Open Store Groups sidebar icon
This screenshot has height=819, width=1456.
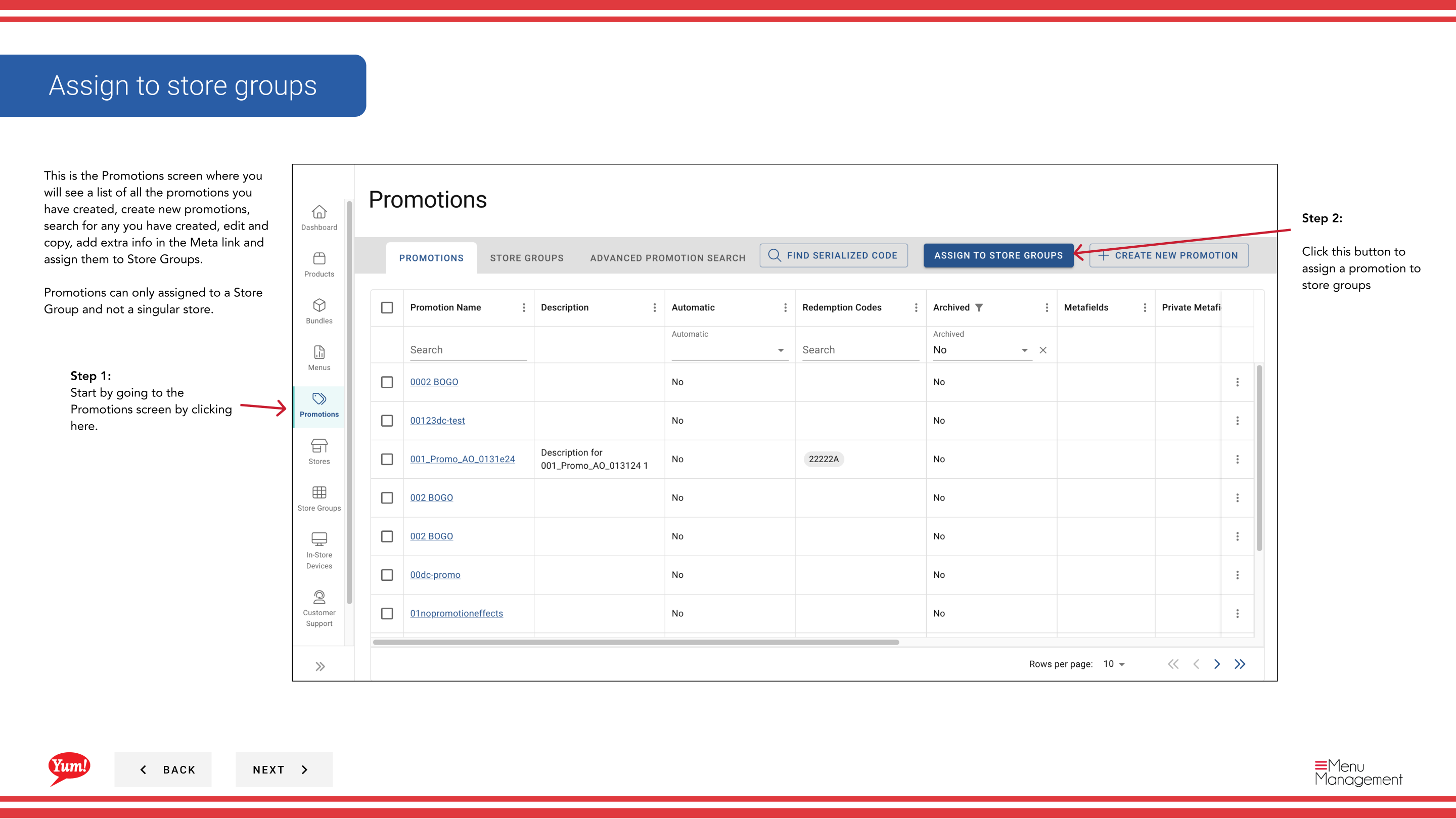pyautogui.click(x=319, y=499)
